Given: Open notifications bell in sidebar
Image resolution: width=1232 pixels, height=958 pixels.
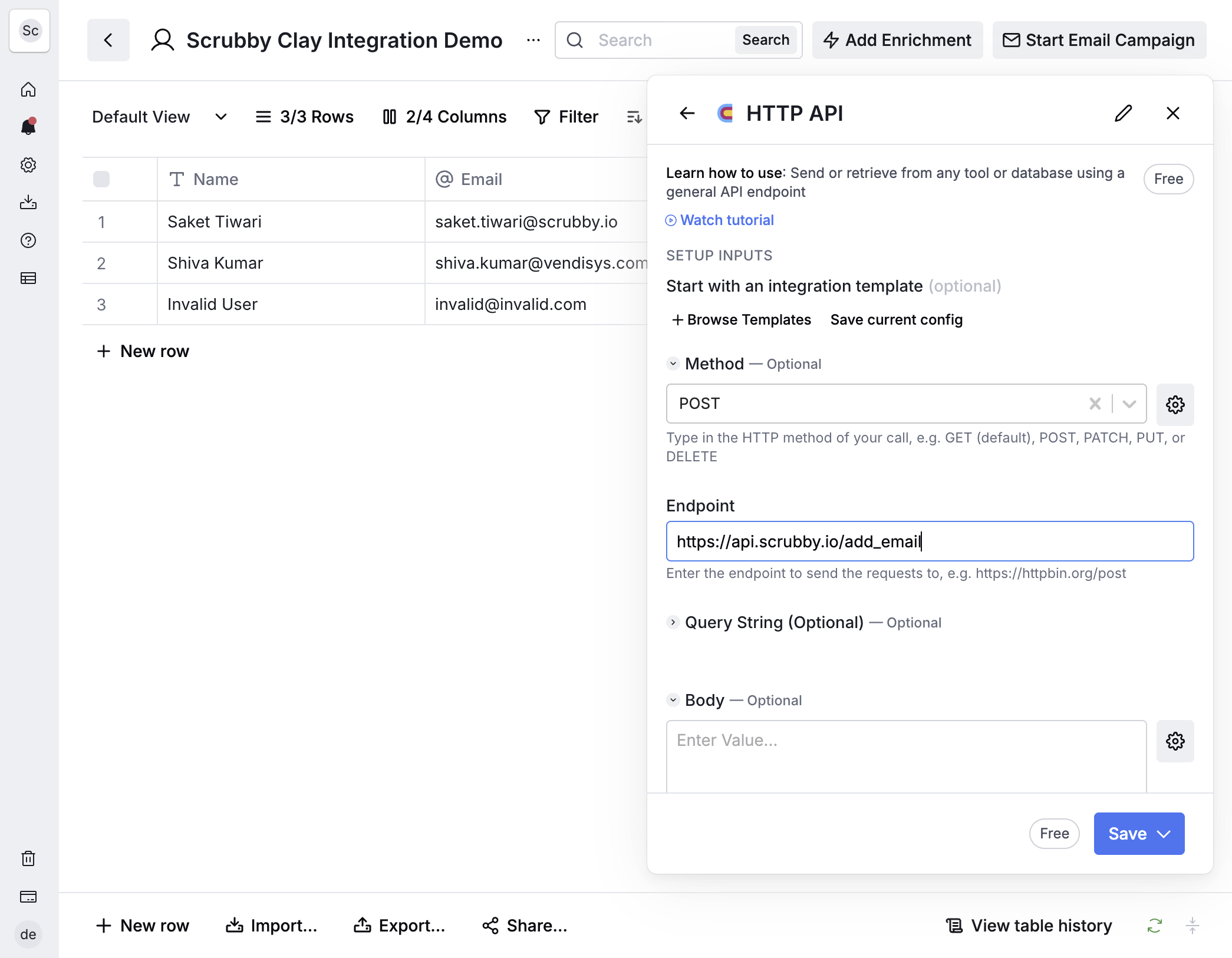Looking at the screenshot, I should pyautogui.click(x=28, y=127).
